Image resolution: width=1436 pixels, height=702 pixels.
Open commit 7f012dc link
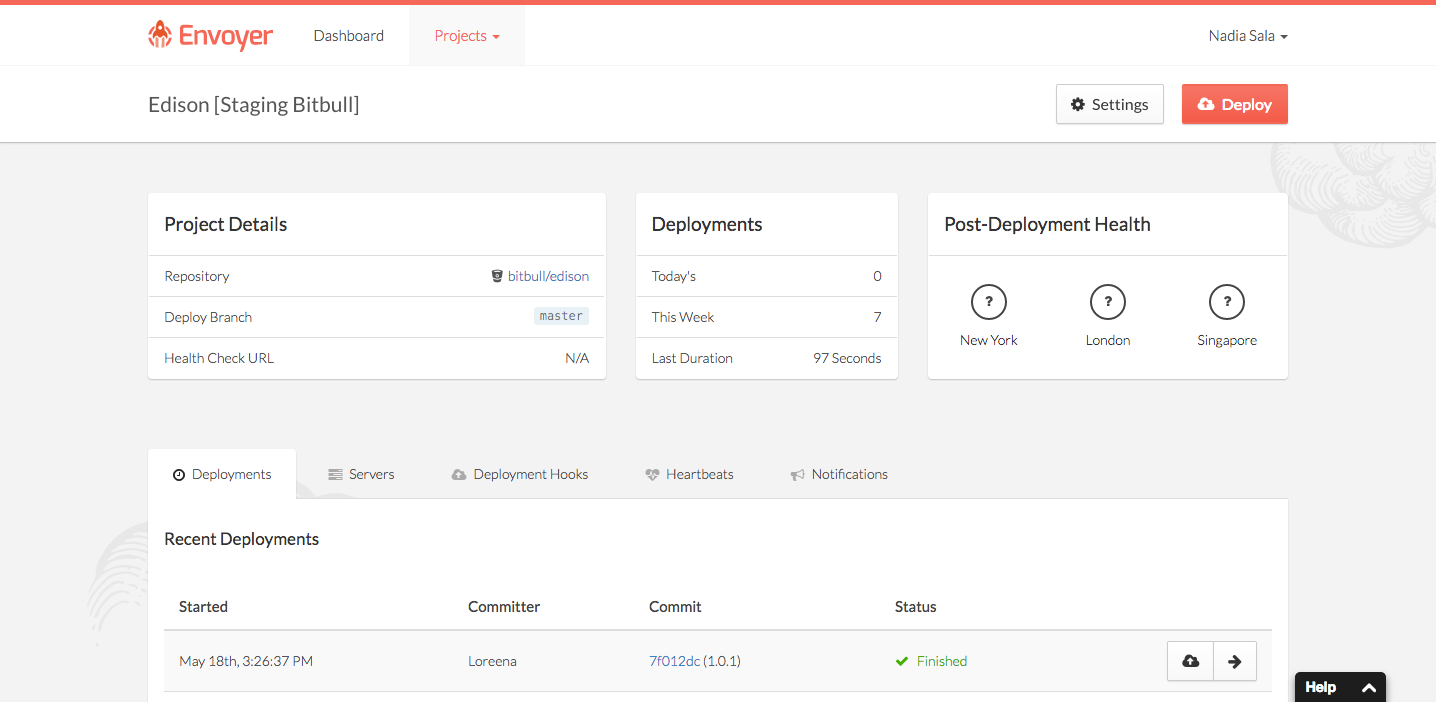point(674,661)
